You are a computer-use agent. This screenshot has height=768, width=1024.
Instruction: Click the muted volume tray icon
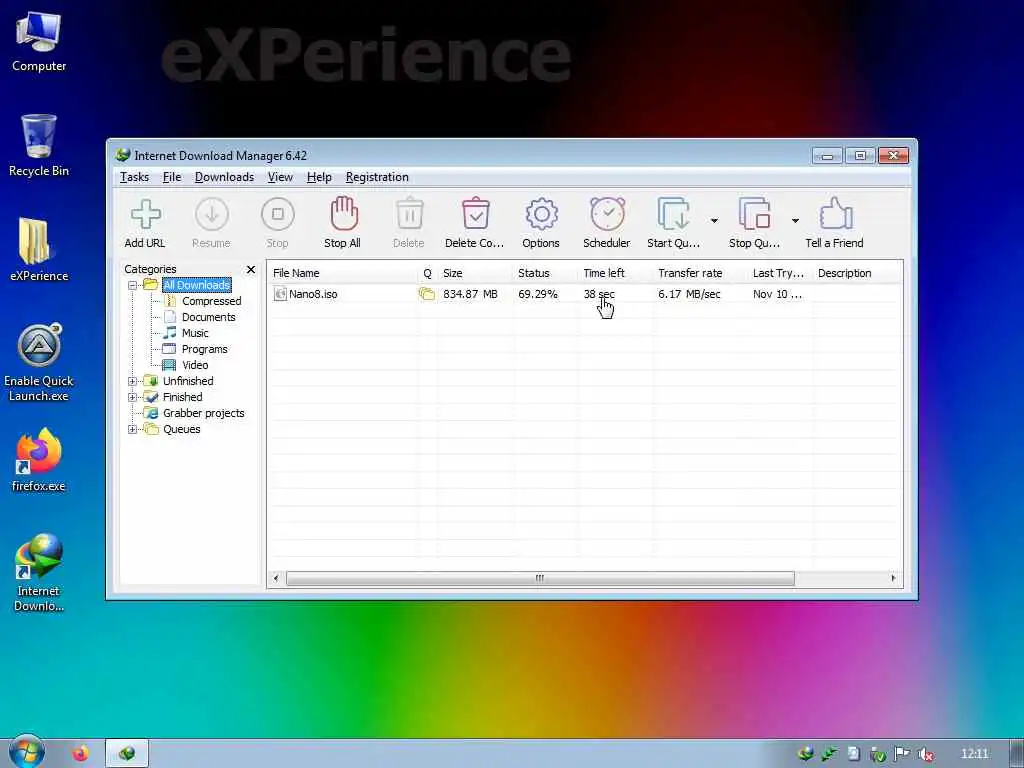coord(925,754)
